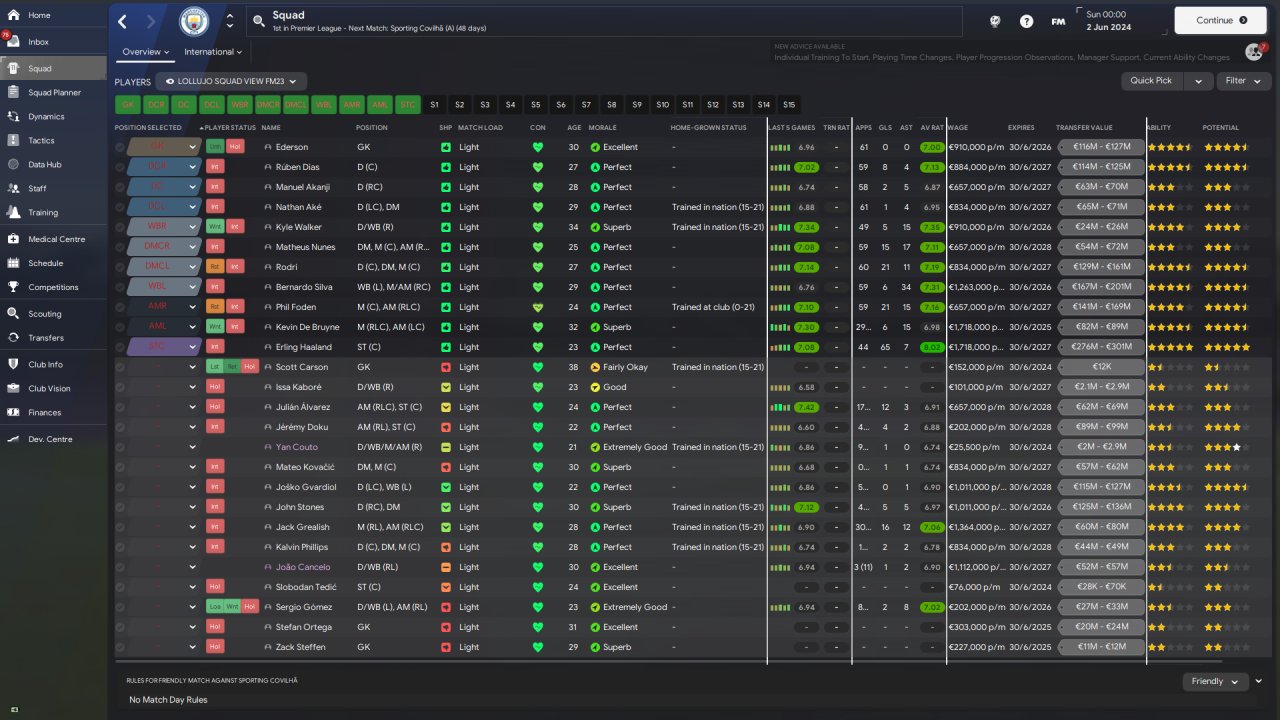This screenshot has width=1280, height=720.
Task: Open the Inbox from the sidebar
Action: point(38,42)
